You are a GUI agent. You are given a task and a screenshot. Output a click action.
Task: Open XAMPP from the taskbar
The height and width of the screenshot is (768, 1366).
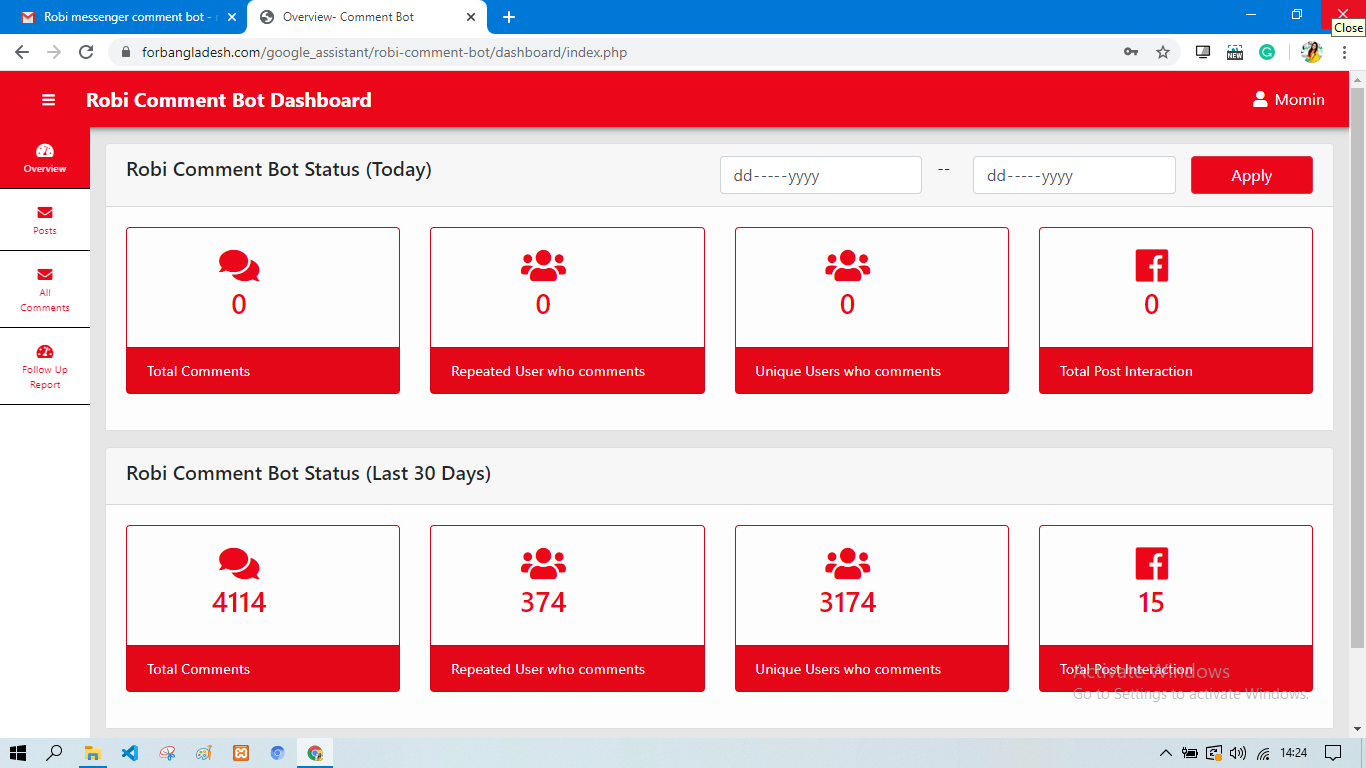(x=241, y=753)
